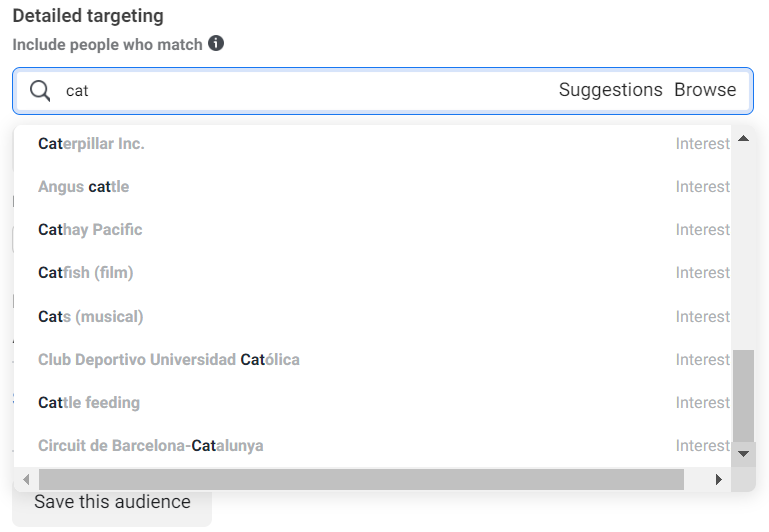Click the horizontal scroll left arrow
The height and width of the screenshot is (532, 769).
click(x=25, y=480)
